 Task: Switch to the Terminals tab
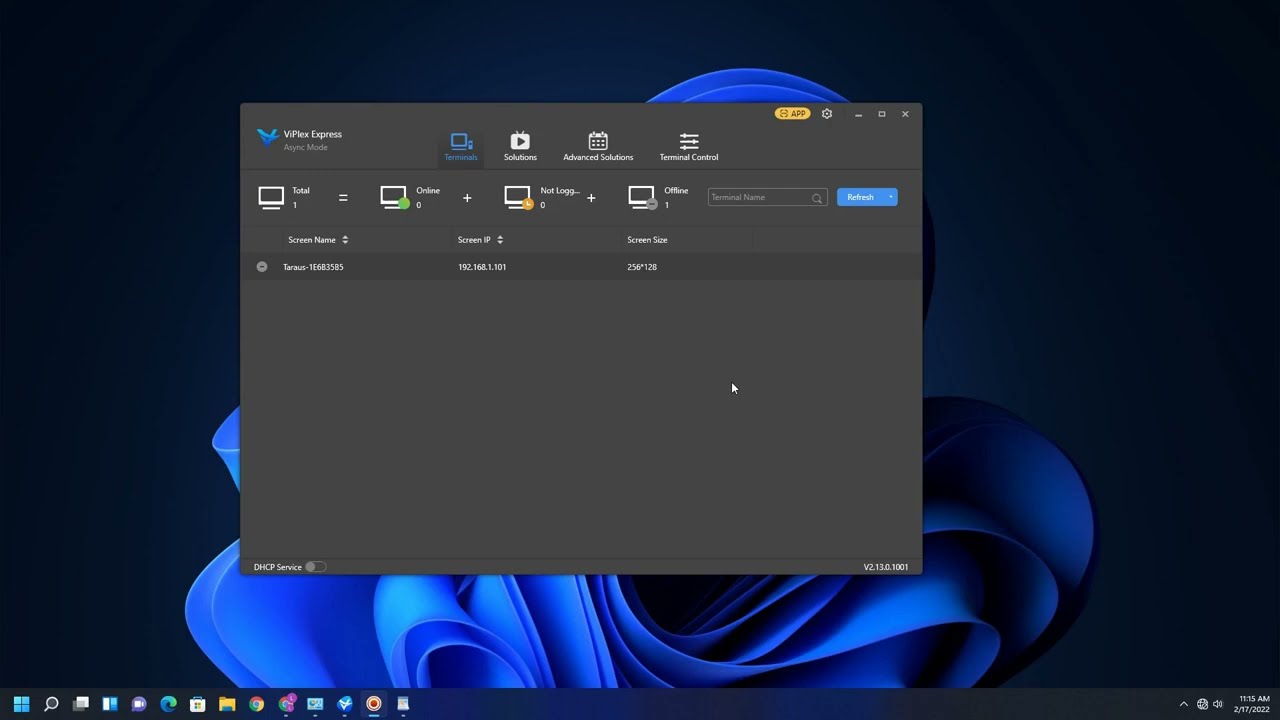click(461, 146)
